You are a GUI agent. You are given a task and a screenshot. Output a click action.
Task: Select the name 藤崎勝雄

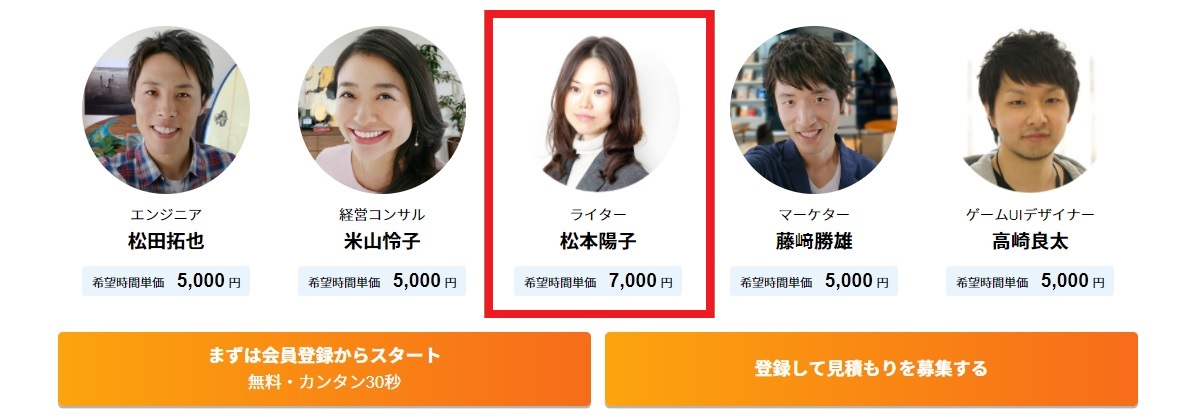tap(814, 242)
